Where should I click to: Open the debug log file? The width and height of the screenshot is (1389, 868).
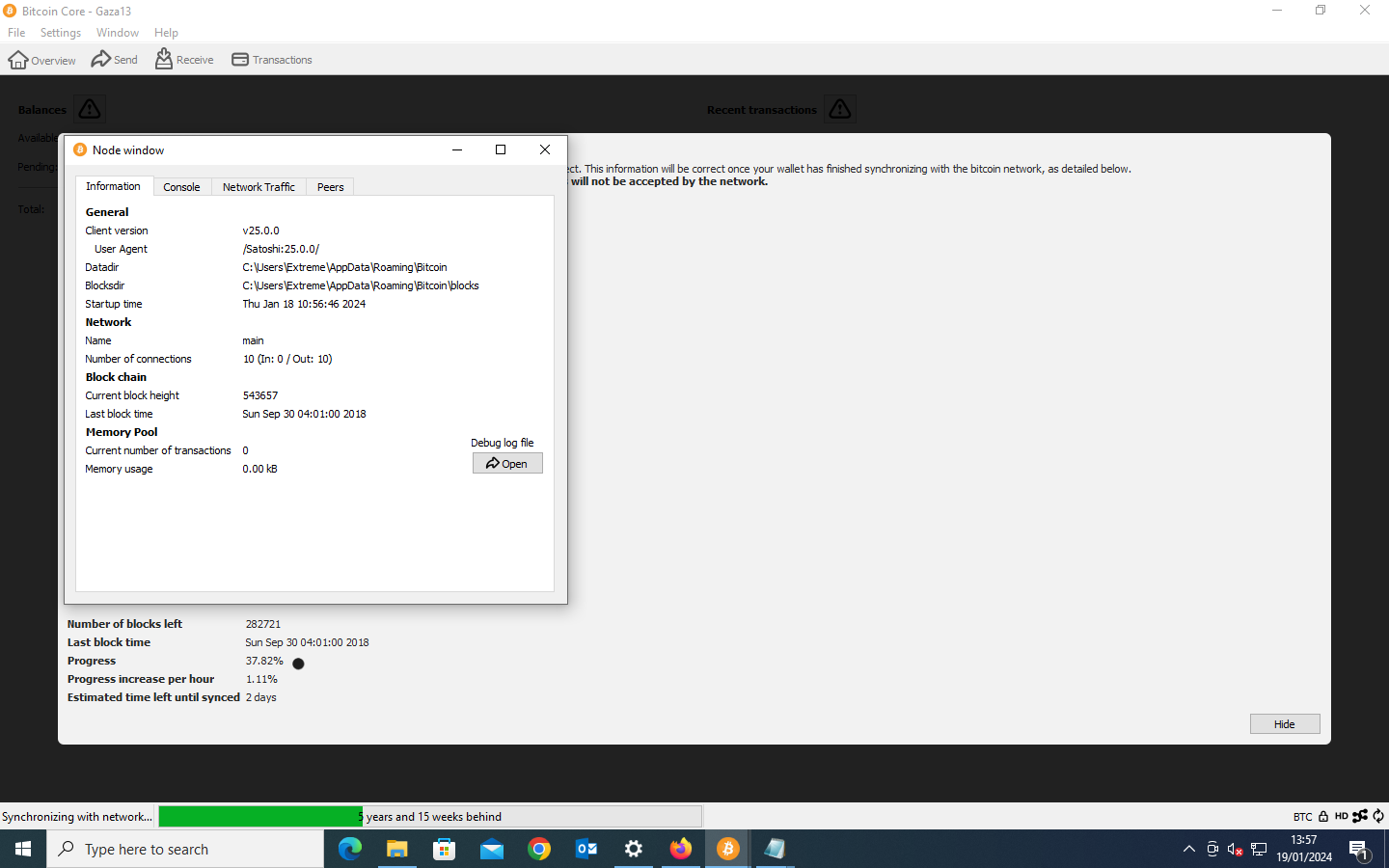pyautogui.click(x=507, y=464)
